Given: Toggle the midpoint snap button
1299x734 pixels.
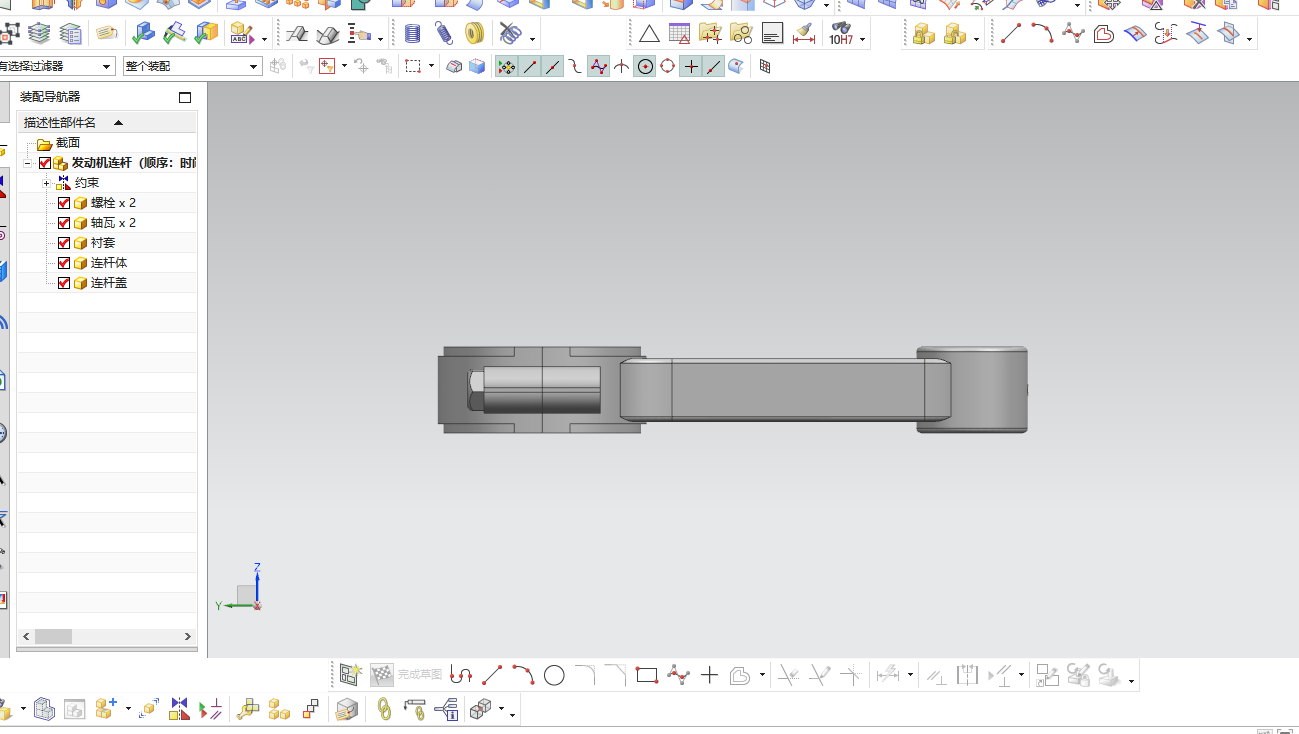Looking at the screenshot, I should point(553,67).
